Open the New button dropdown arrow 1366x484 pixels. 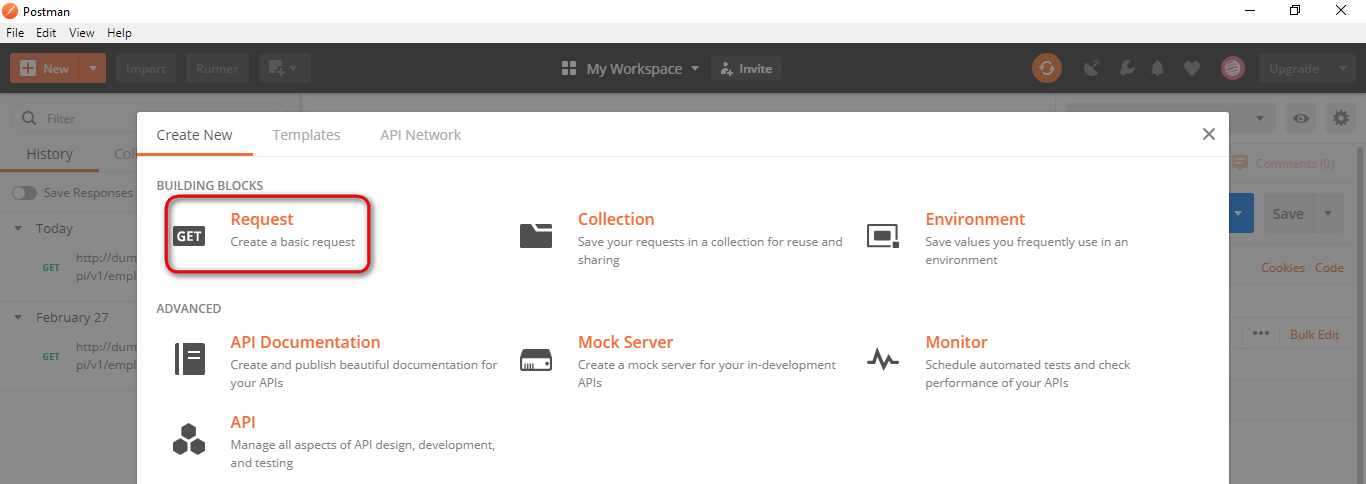pos(92,68)
